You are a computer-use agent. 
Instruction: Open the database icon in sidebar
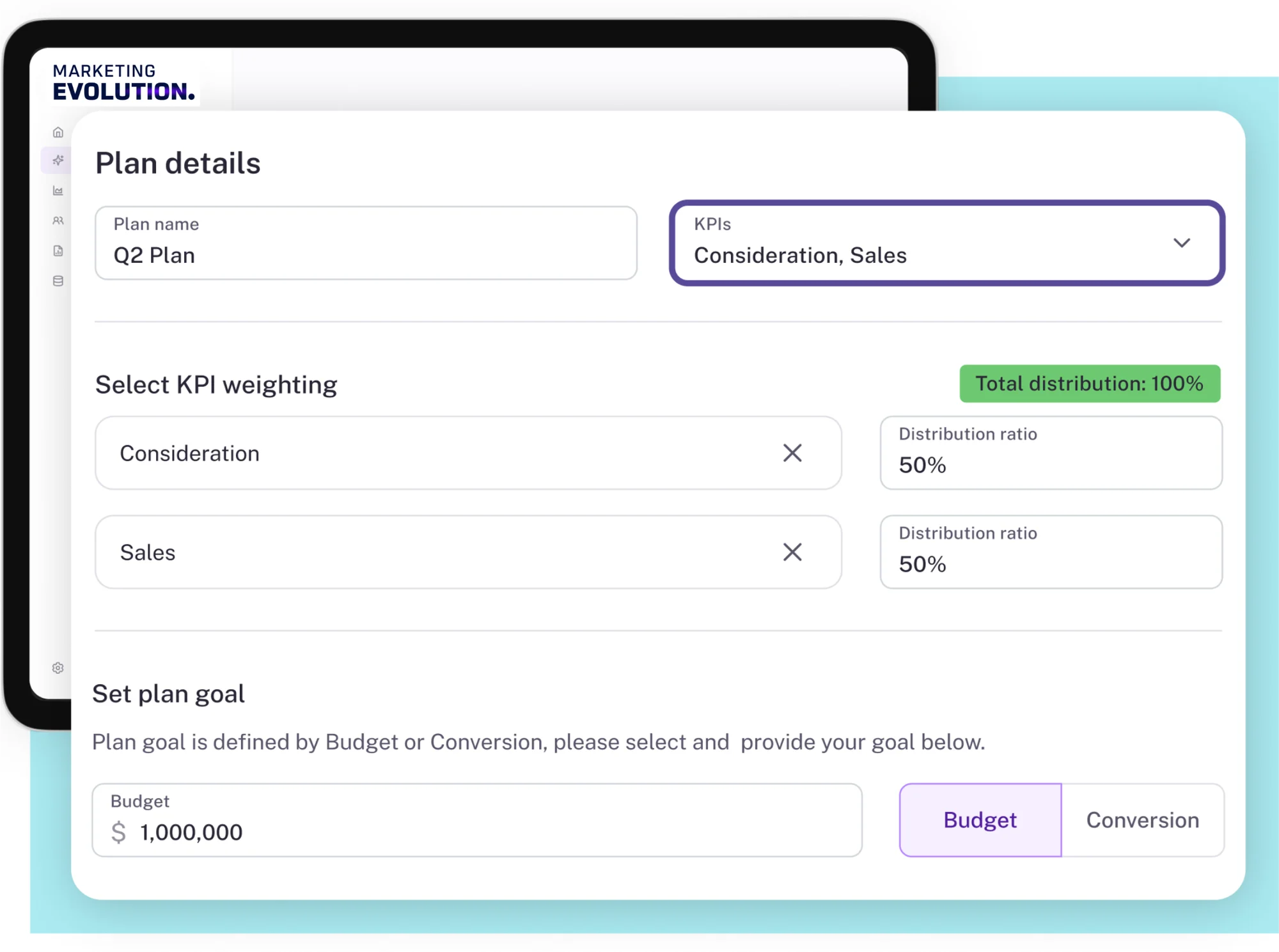(58, 281)
